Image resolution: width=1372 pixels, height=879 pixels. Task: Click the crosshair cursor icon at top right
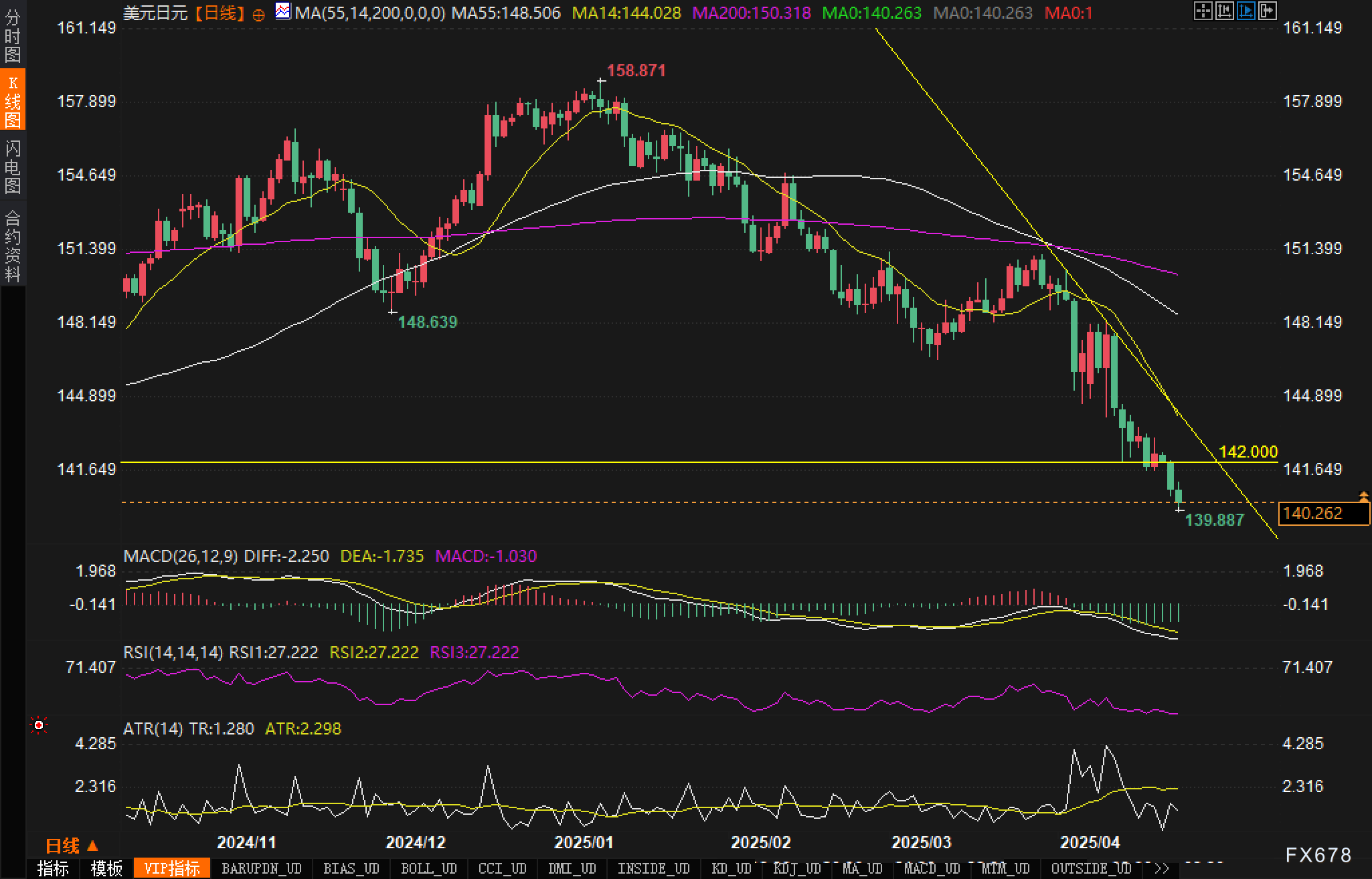(x=1203, y=11)
